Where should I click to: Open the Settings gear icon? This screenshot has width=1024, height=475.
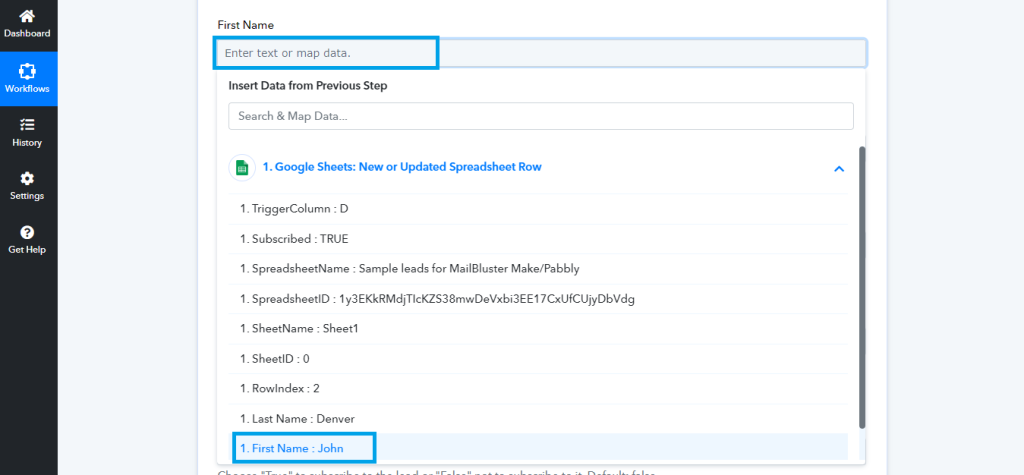27,178
